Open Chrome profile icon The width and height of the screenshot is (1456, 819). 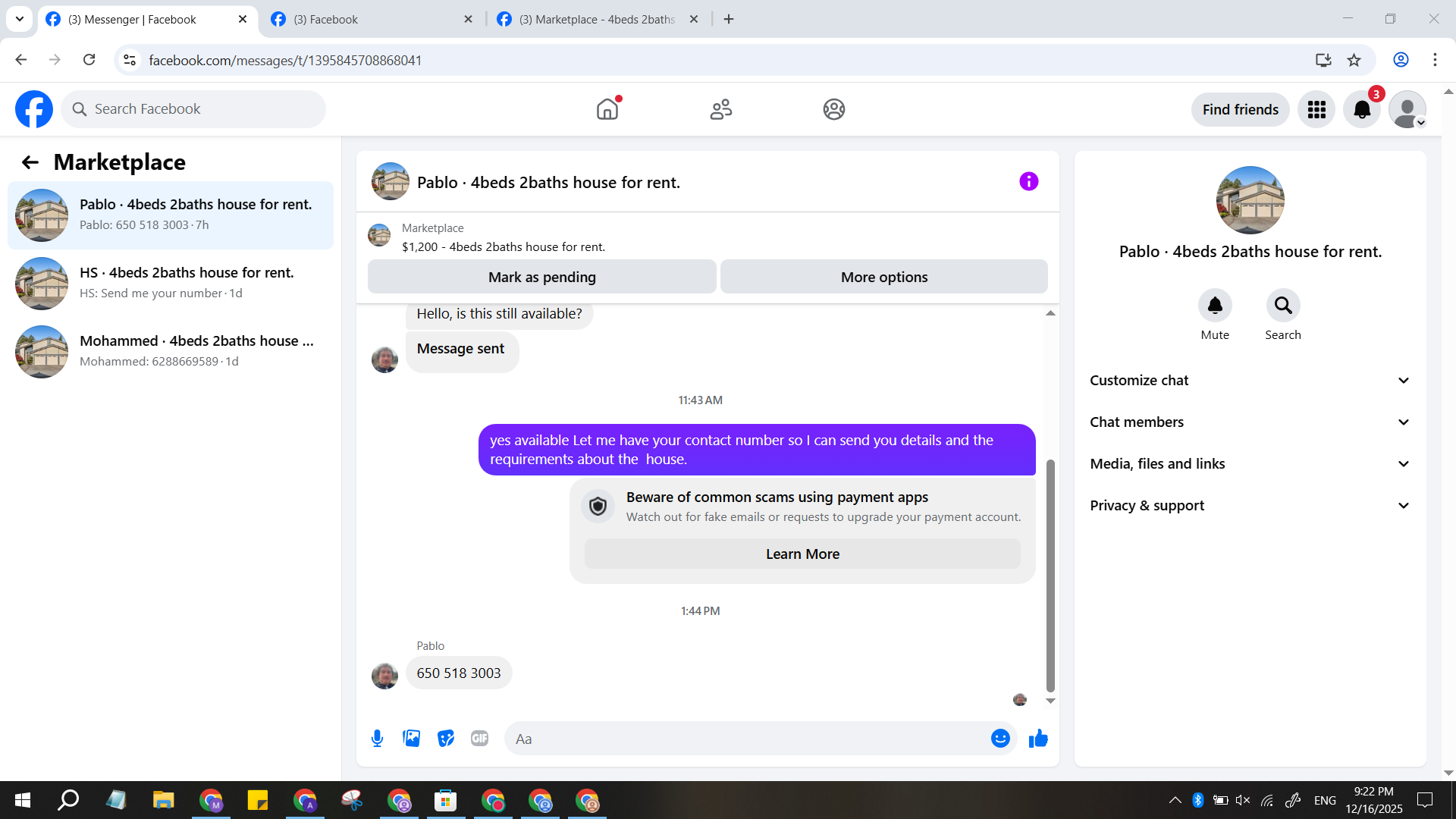1401,60
